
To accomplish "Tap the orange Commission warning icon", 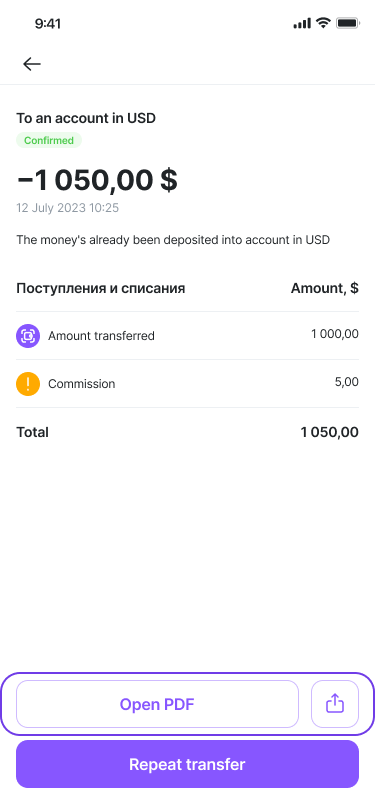I will [x=28, y=384].
